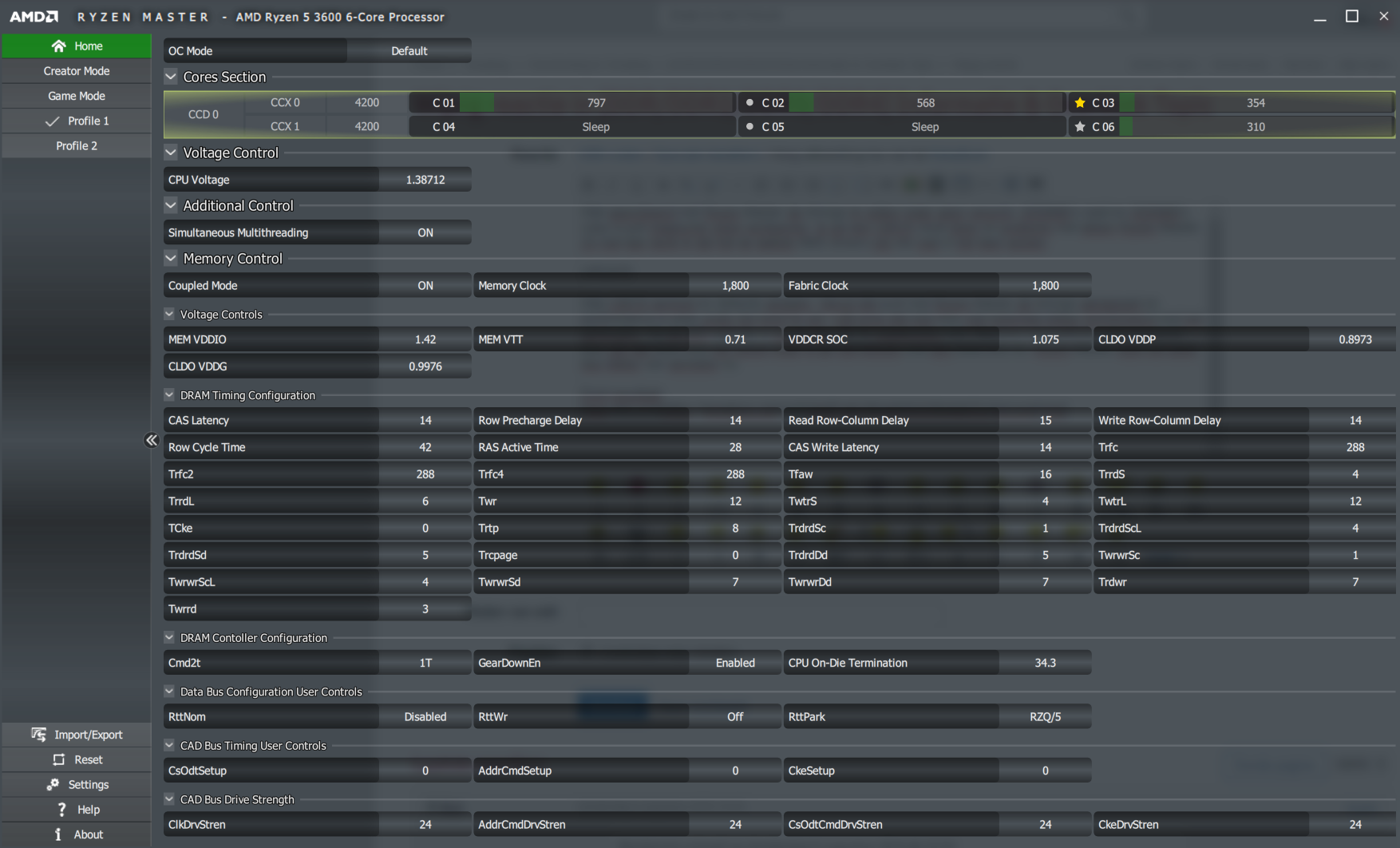This screenshot has height=848, width=1400.
Task: Click MEM VDDIO value 1.42
Action: 425,339
